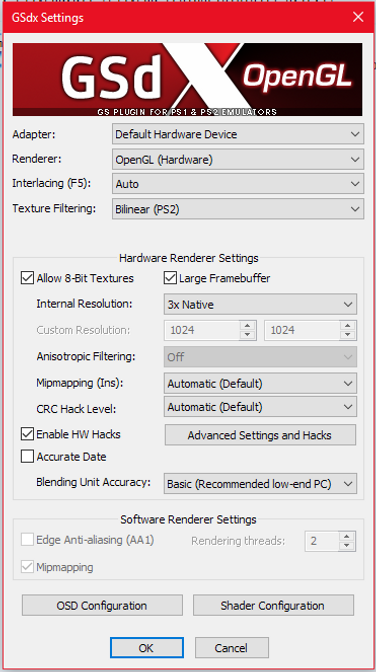Click the "Hardware Renderer Settings" group title

tap(189, 258)
